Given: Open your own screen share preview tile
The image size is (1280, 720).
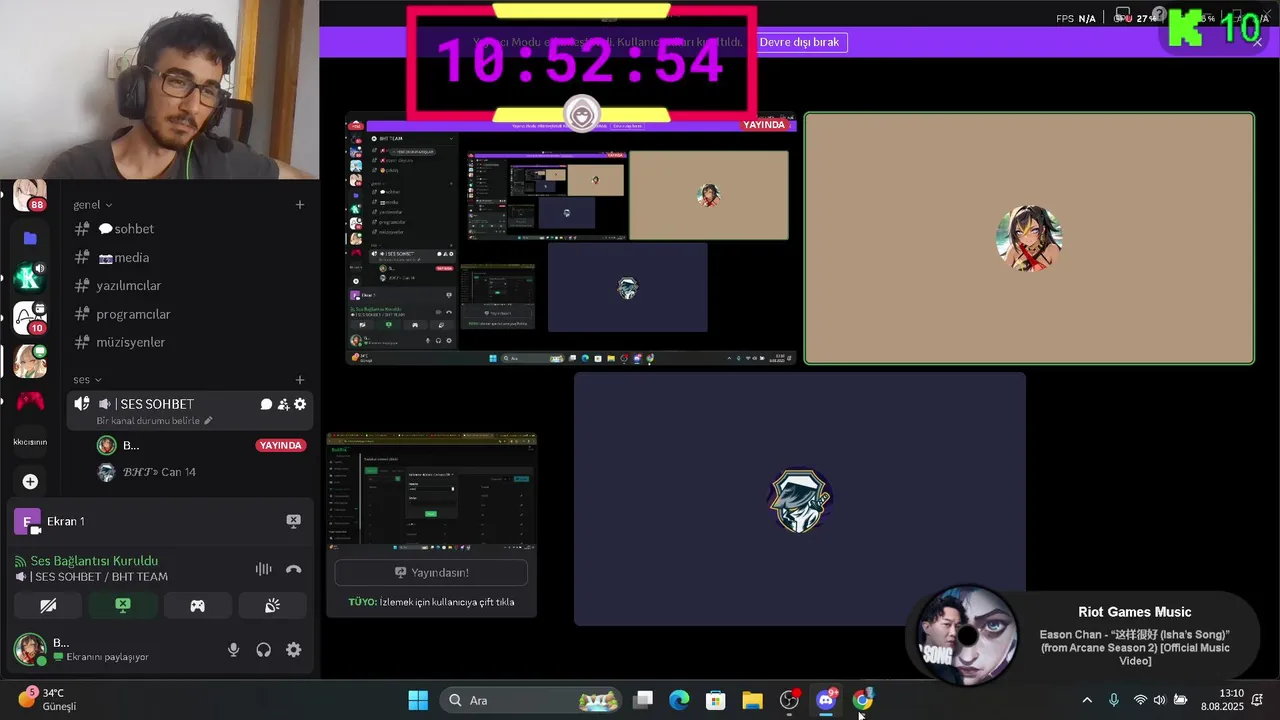Looking at the screenshot, I should pyautogui.click(x=571, y=238).
